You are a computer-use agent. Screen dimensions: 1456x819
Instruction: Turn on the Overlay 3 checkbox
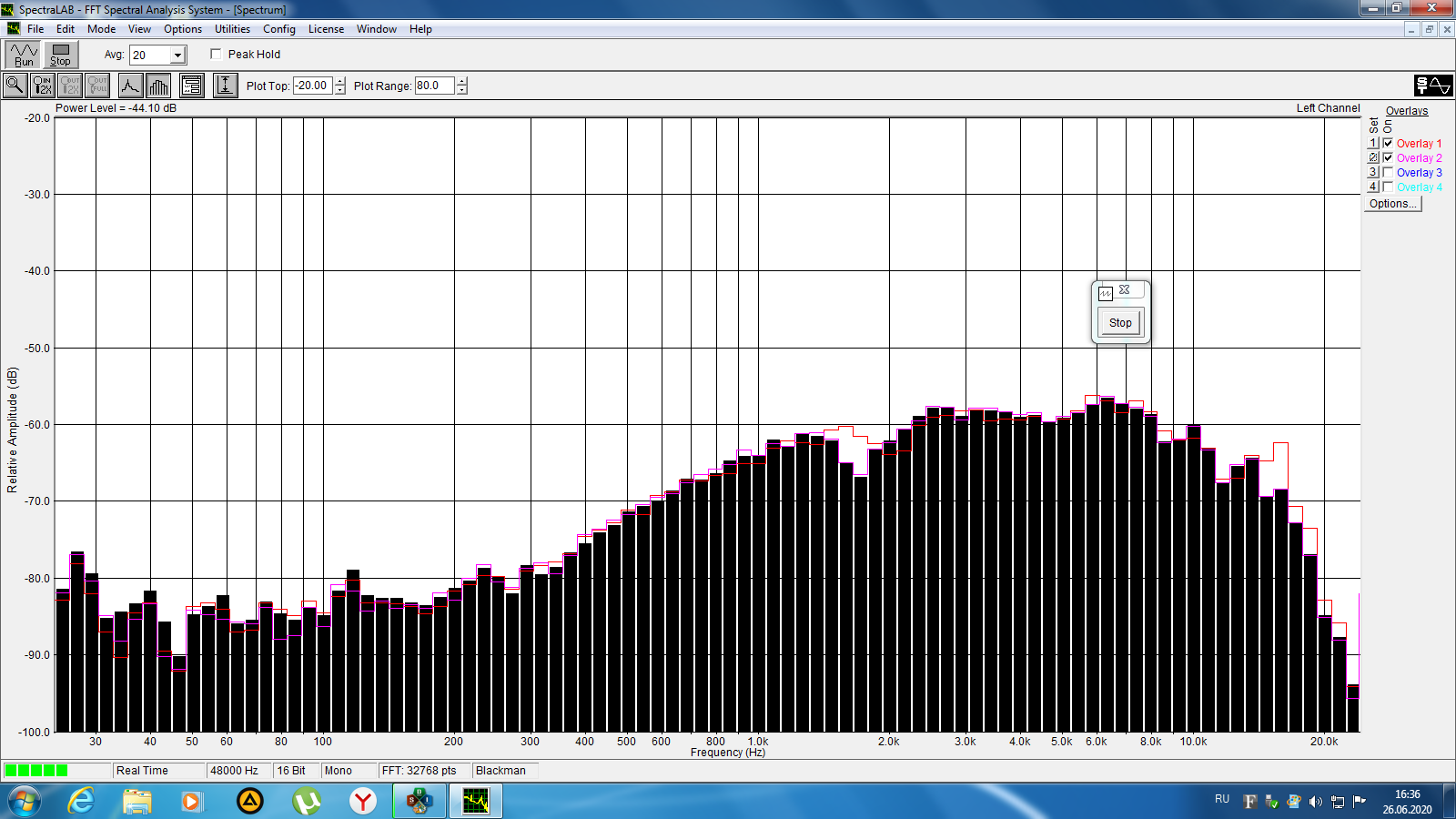pyautogui.click(x=1388, y=172)
